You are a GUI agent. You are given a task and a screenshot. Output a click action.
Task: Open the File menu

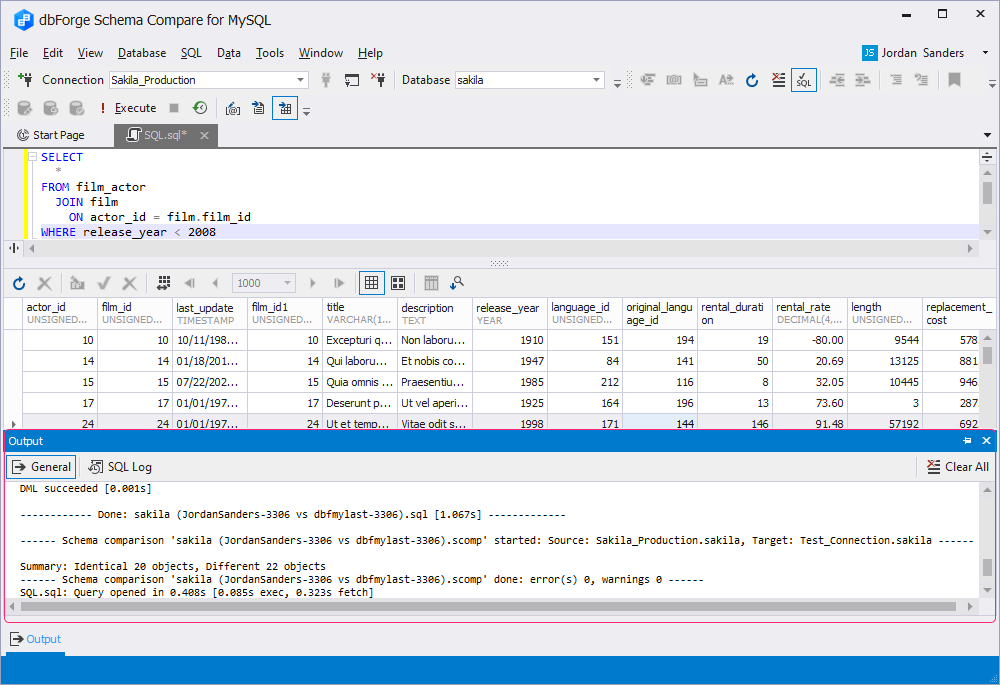(19, 53)
